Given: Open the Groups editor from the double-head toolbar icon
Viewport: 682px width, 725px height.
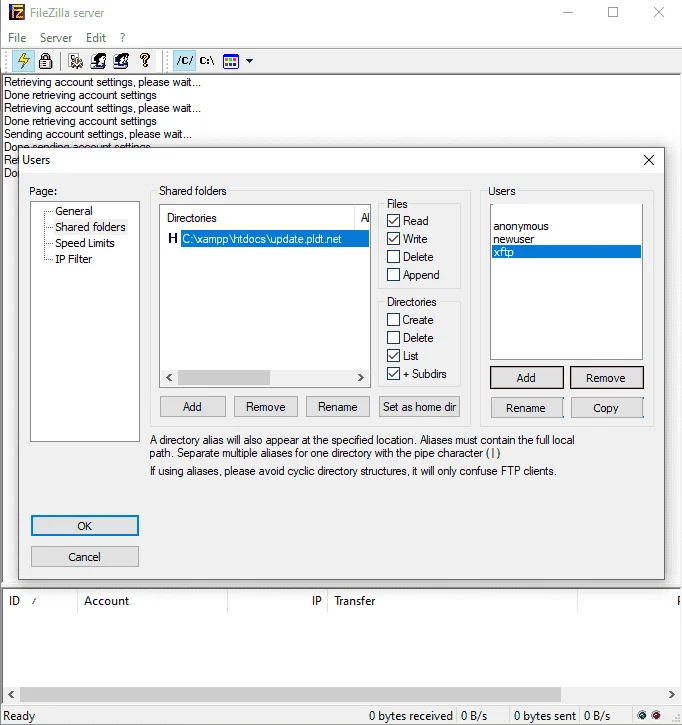Looking at the screenshot, I should (x=121, y=61).
